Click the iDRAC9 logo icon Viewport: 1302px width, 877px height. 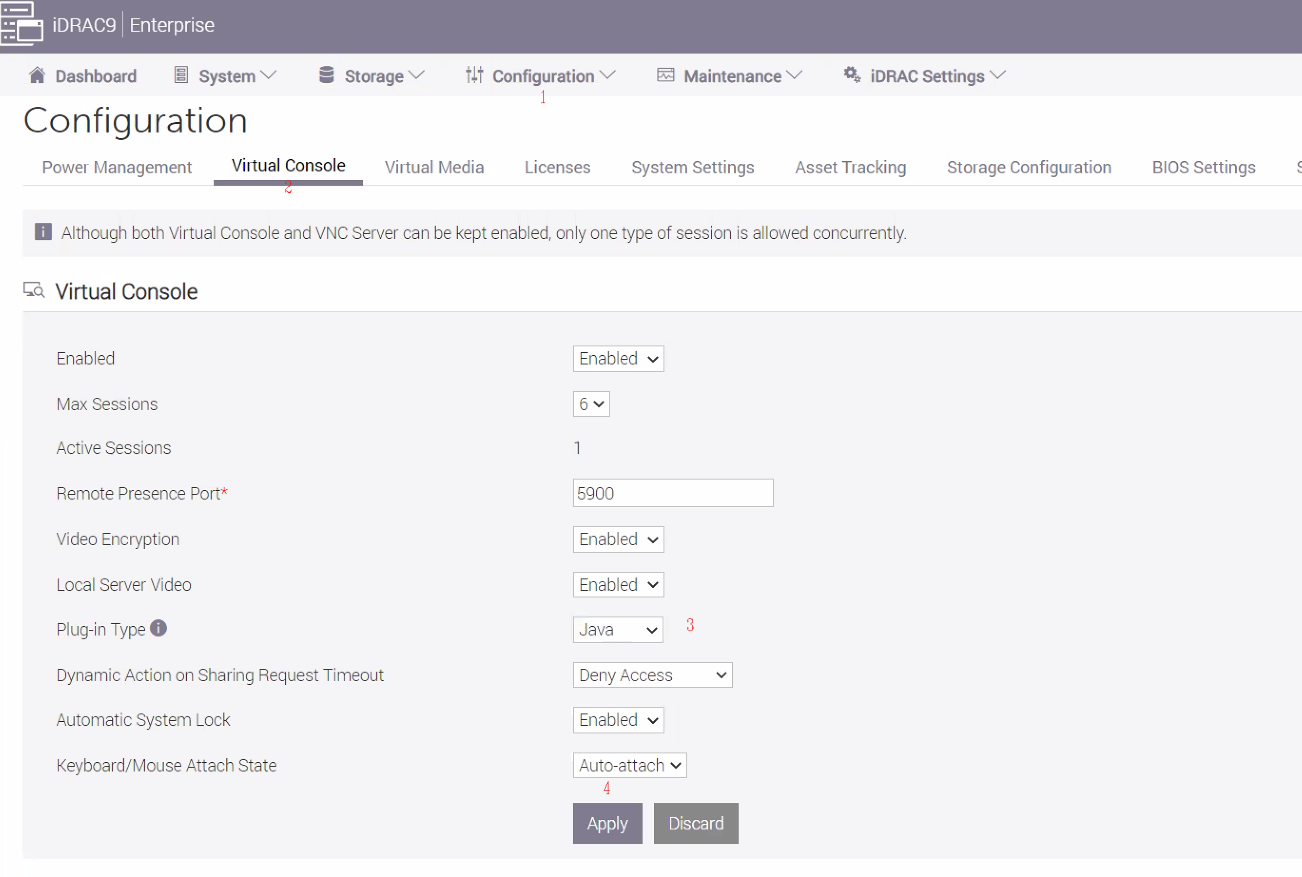(22, 24)
